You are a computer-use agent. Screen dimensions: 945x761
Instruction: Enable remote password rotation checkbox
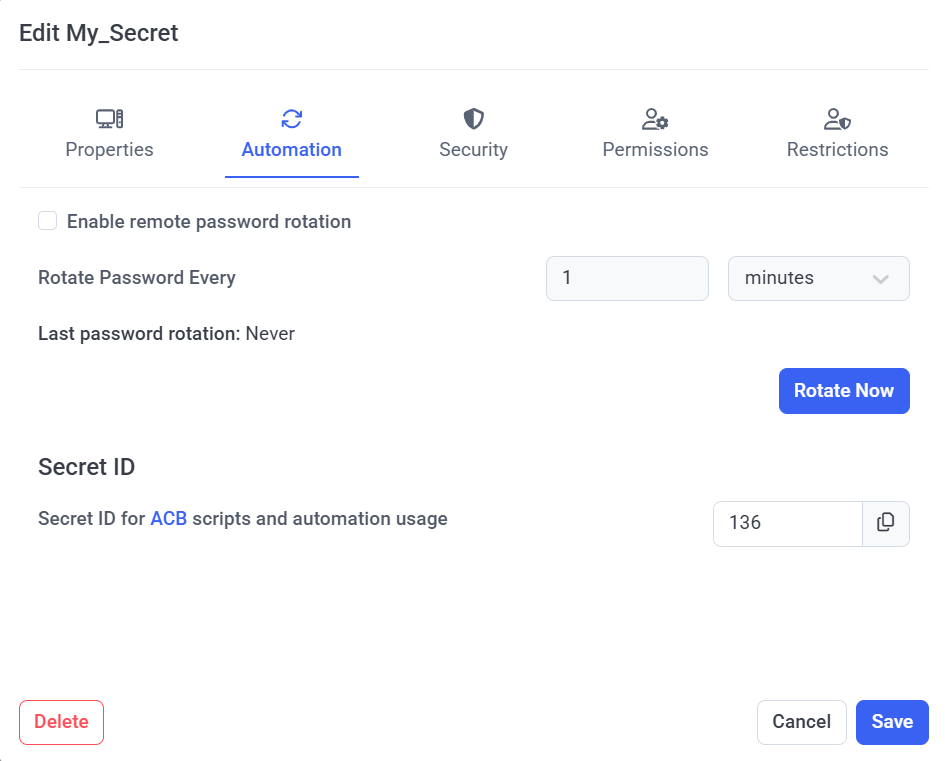[x=47, y=221]
